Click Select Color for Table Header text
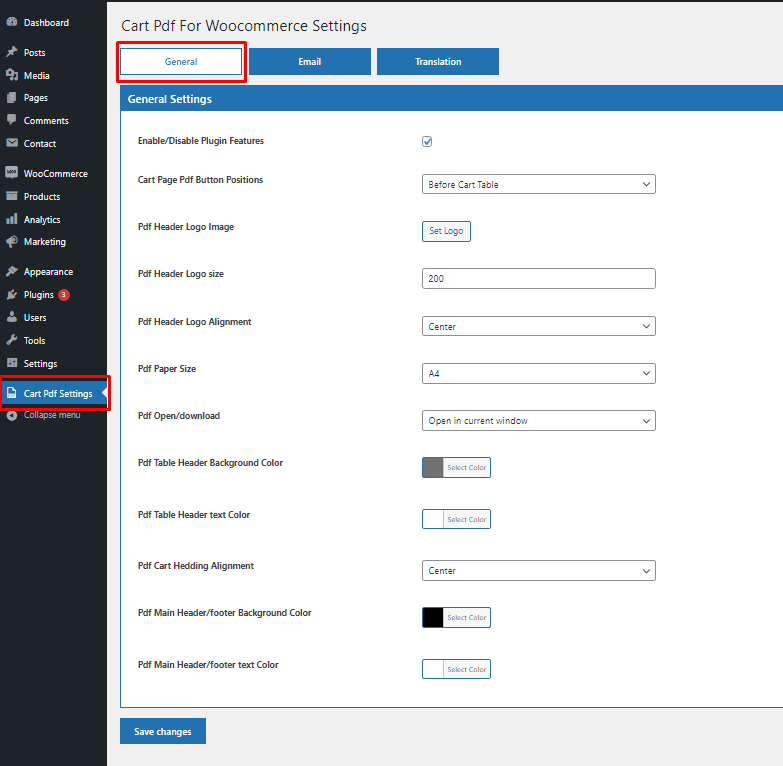Viewport: 783px width, 766px height. pos(466,519)
